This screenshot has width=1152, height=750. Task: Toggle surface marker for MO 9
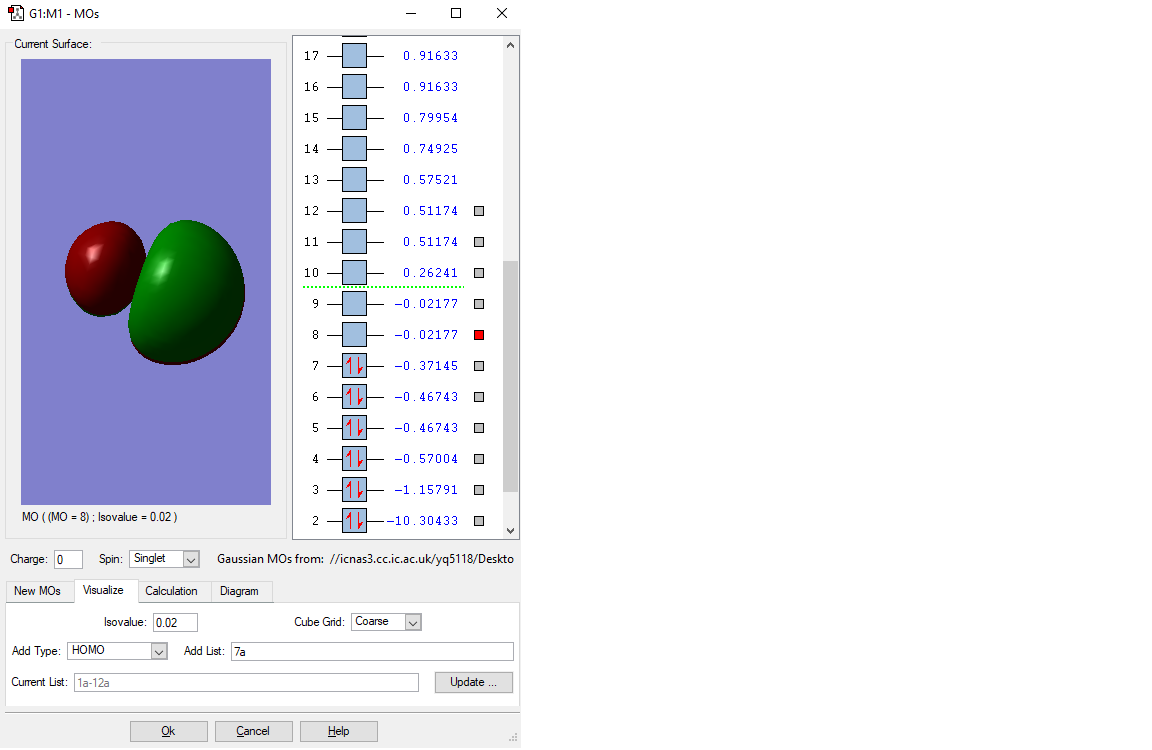point(479,303)
